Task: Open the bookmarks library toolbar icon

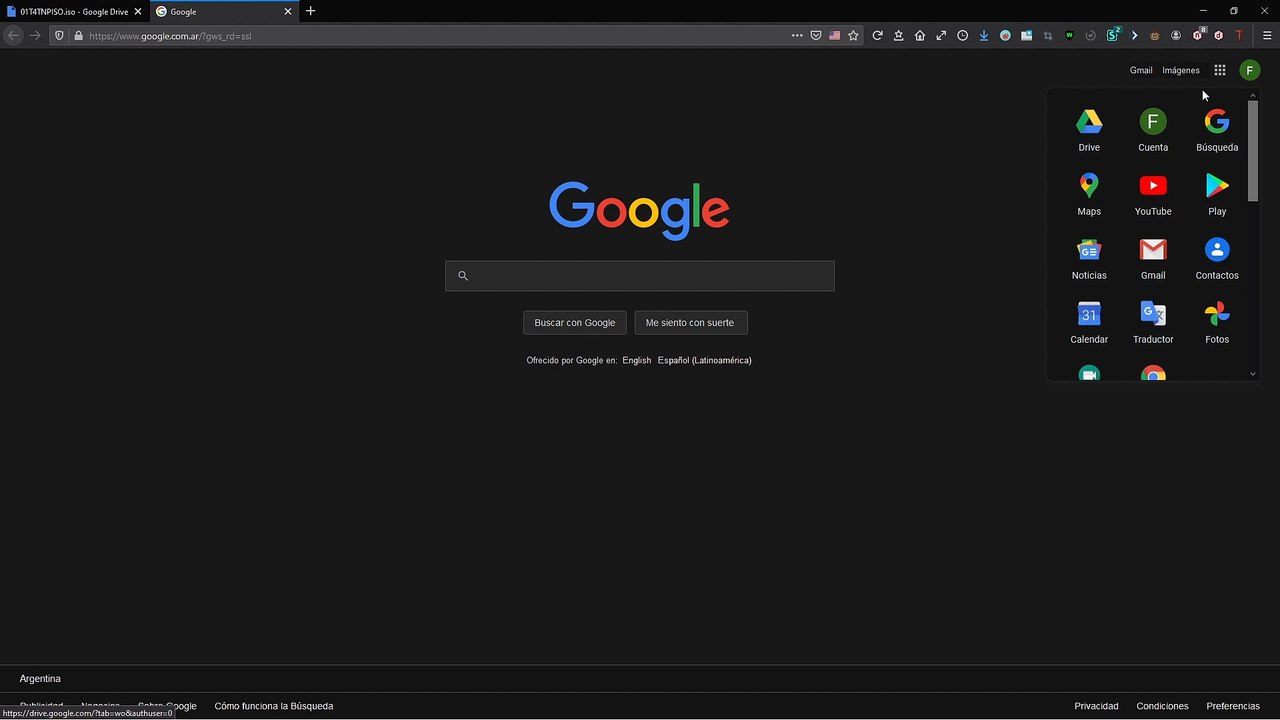Action: (898, 35)
